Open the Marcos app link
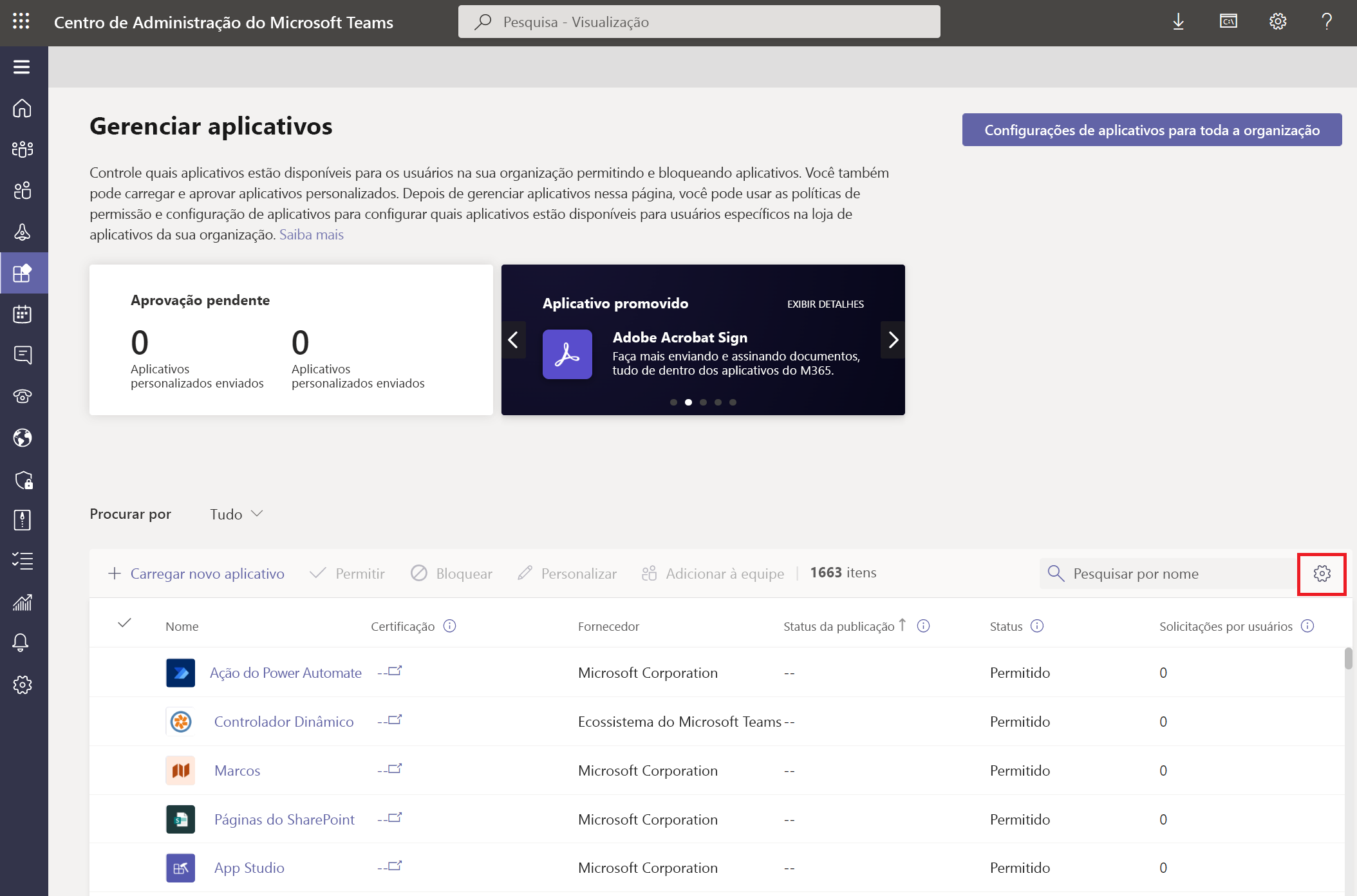Screen dimensions: 1357x896 237,770
